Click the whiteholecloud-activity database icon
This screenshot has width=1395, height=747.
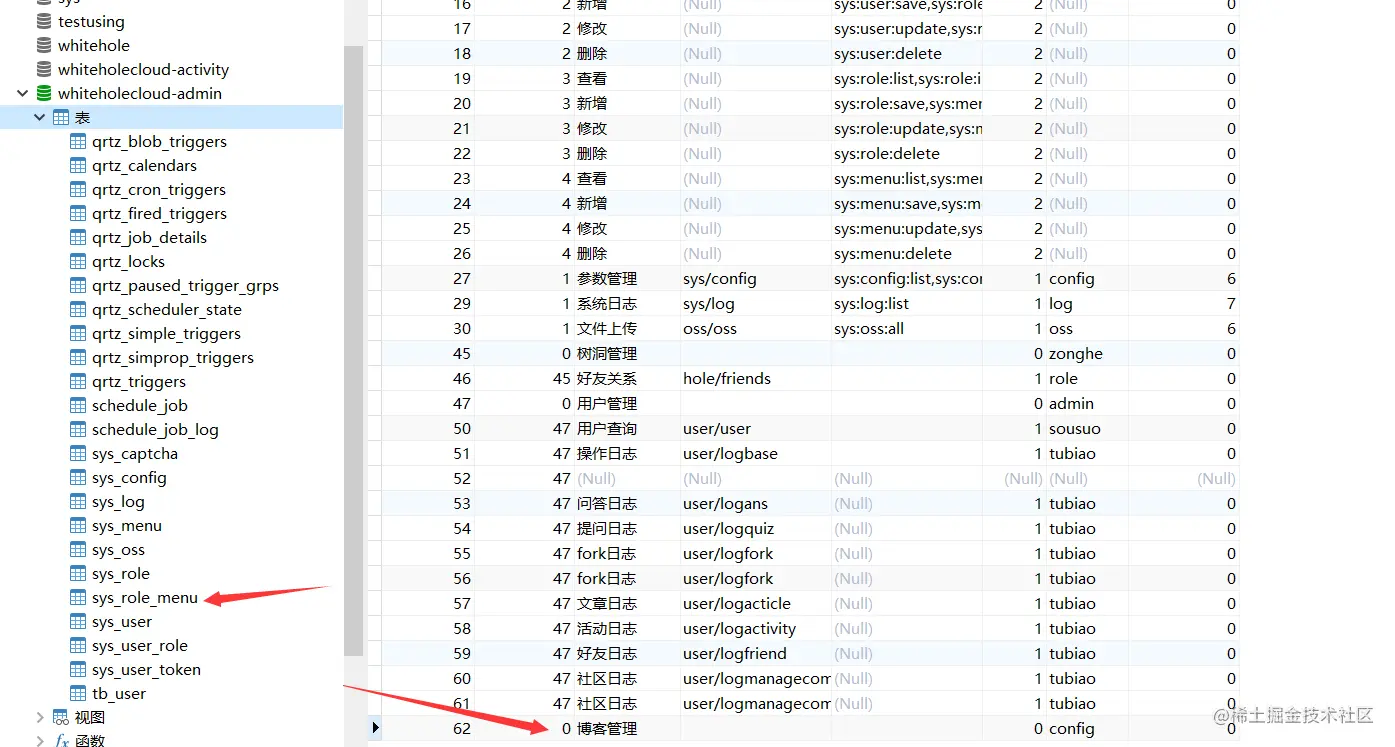(x=44, y=69)
